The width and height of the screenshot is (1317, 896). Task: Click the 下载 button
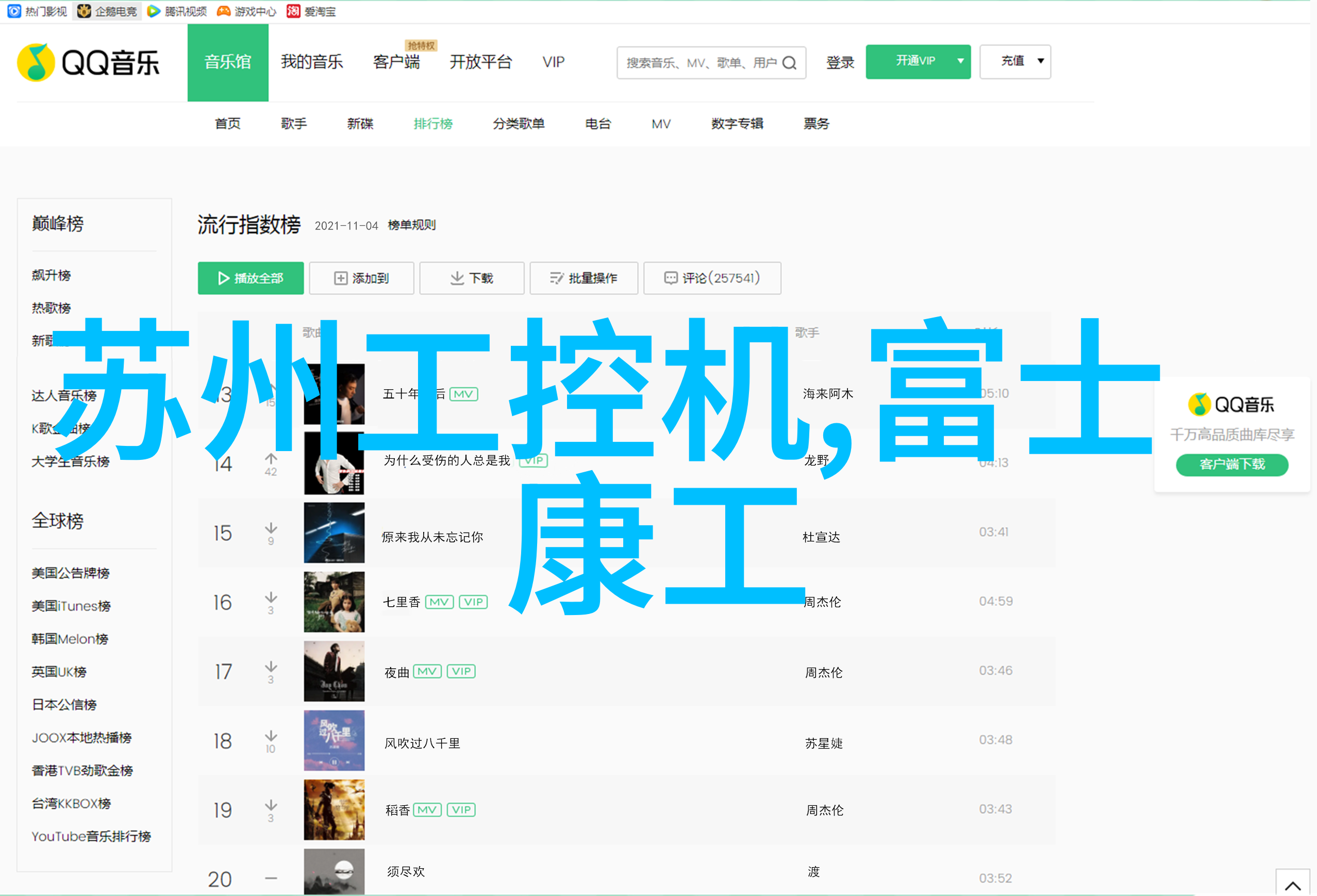coord(472,278)
